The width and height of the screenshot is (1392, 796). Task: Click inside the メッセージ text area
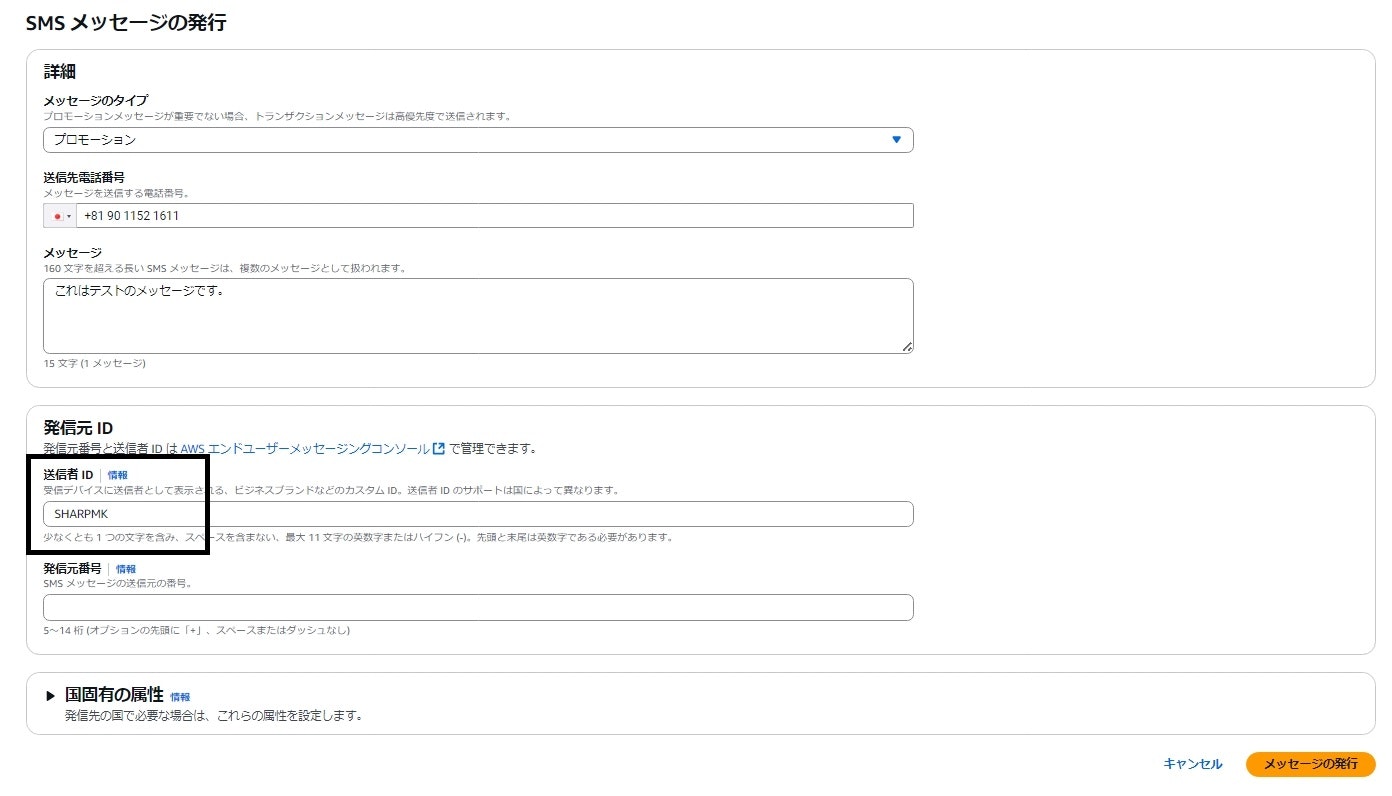click(478, 316)
